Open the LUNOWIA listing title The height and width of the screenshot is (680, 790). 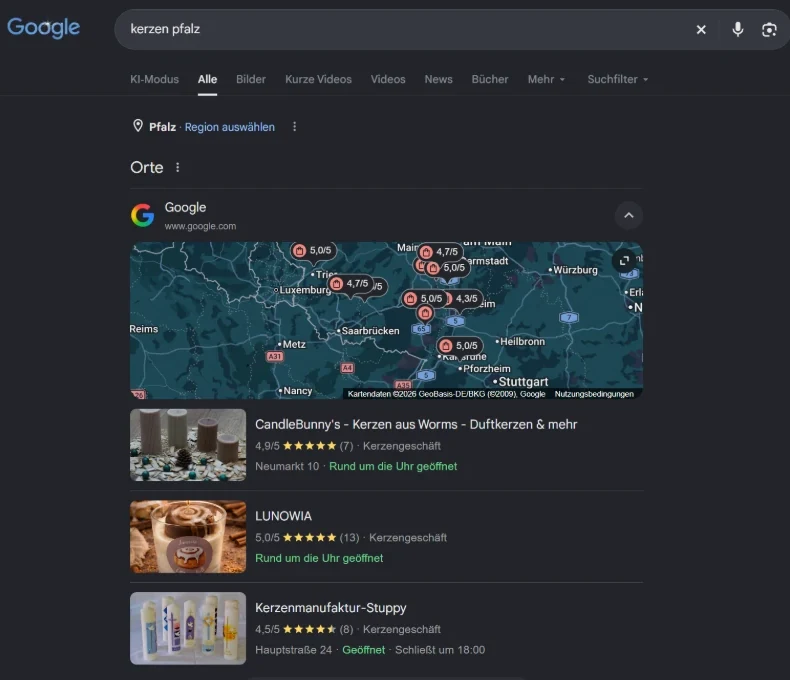point(283,516)
